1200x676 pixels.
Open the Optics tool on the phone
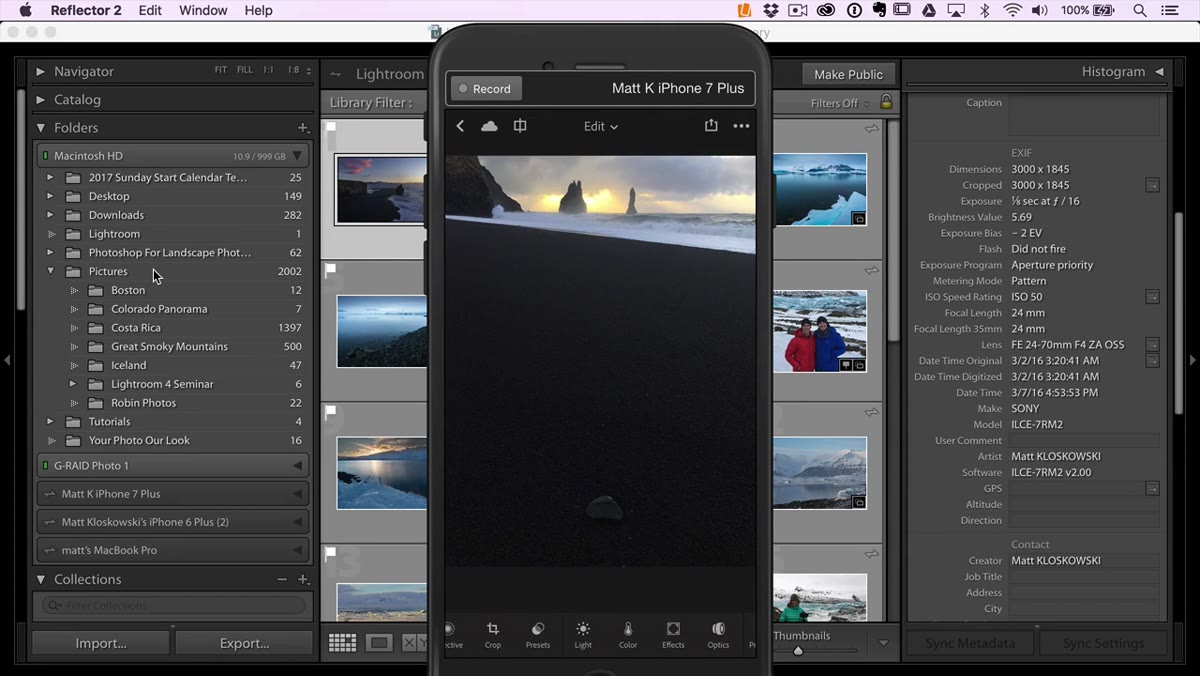click(718, 634)
